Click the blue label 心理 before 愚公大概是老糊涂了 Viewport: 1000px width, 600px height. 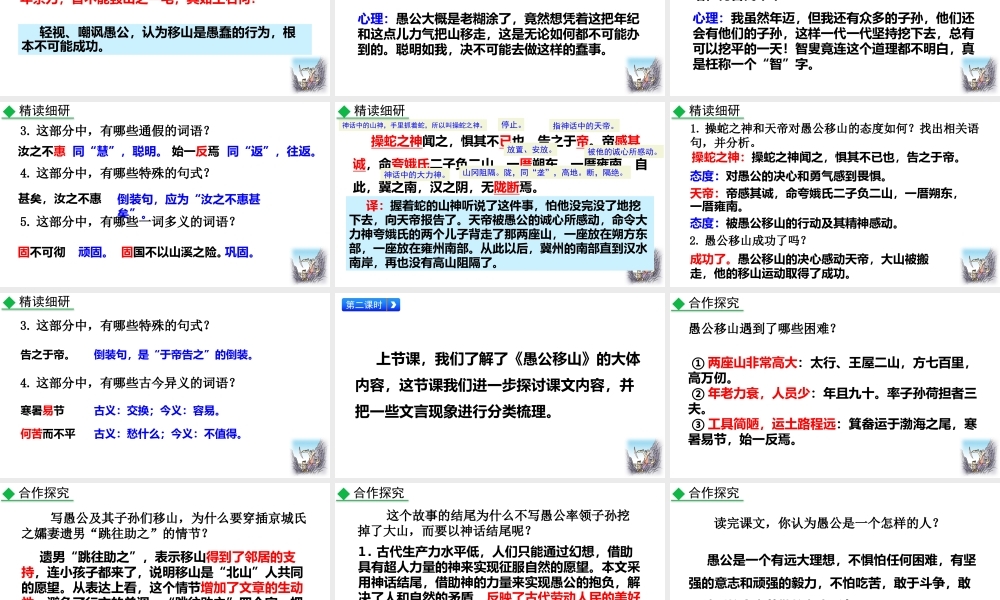click(370, 18)
